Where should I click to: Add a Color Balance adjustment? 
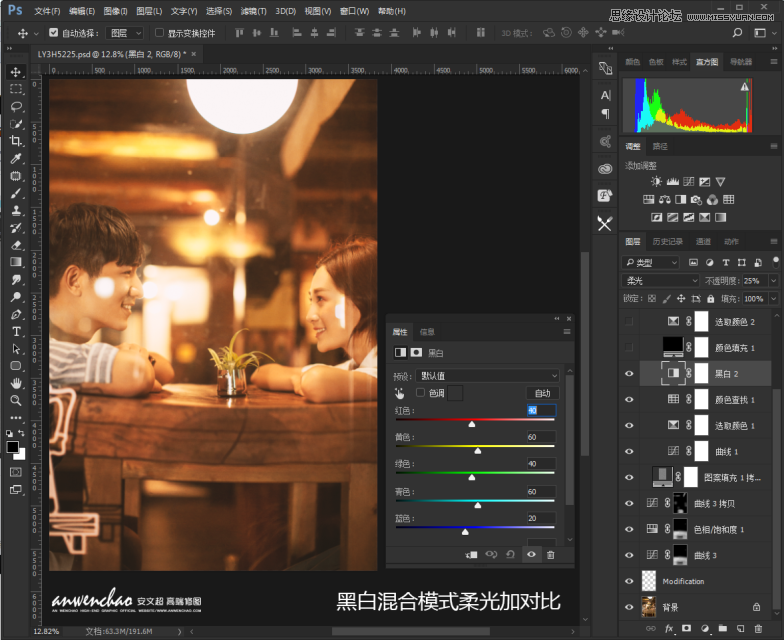(664, 200)
